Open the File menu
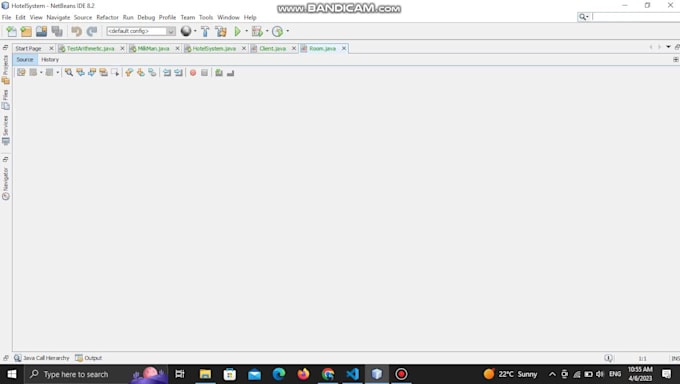680x384 pixels. point(7,17)
